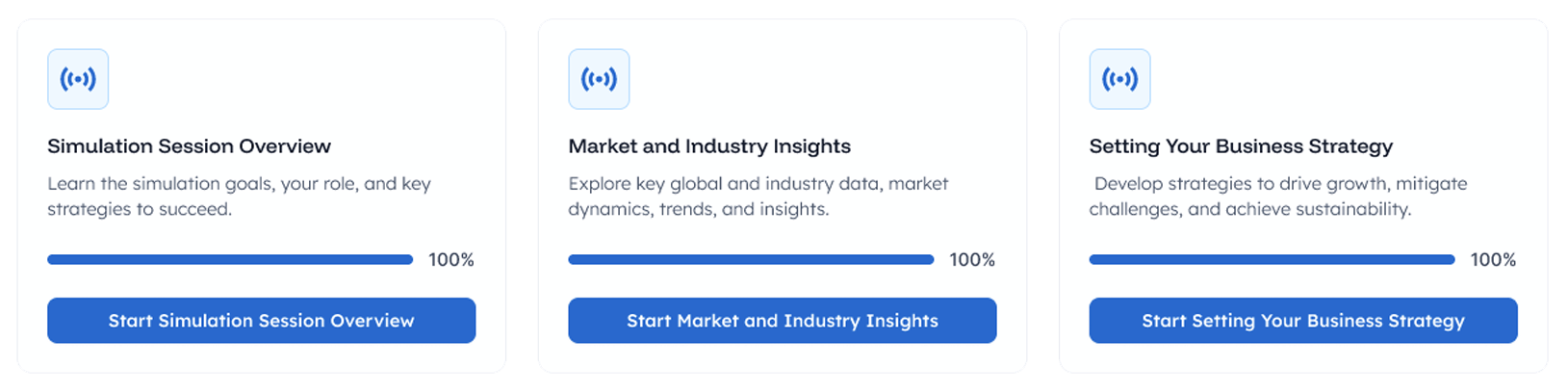Click the 100% label for Market Insights
Viewport: 1568px width, 392px height.
tap(972, 260)
